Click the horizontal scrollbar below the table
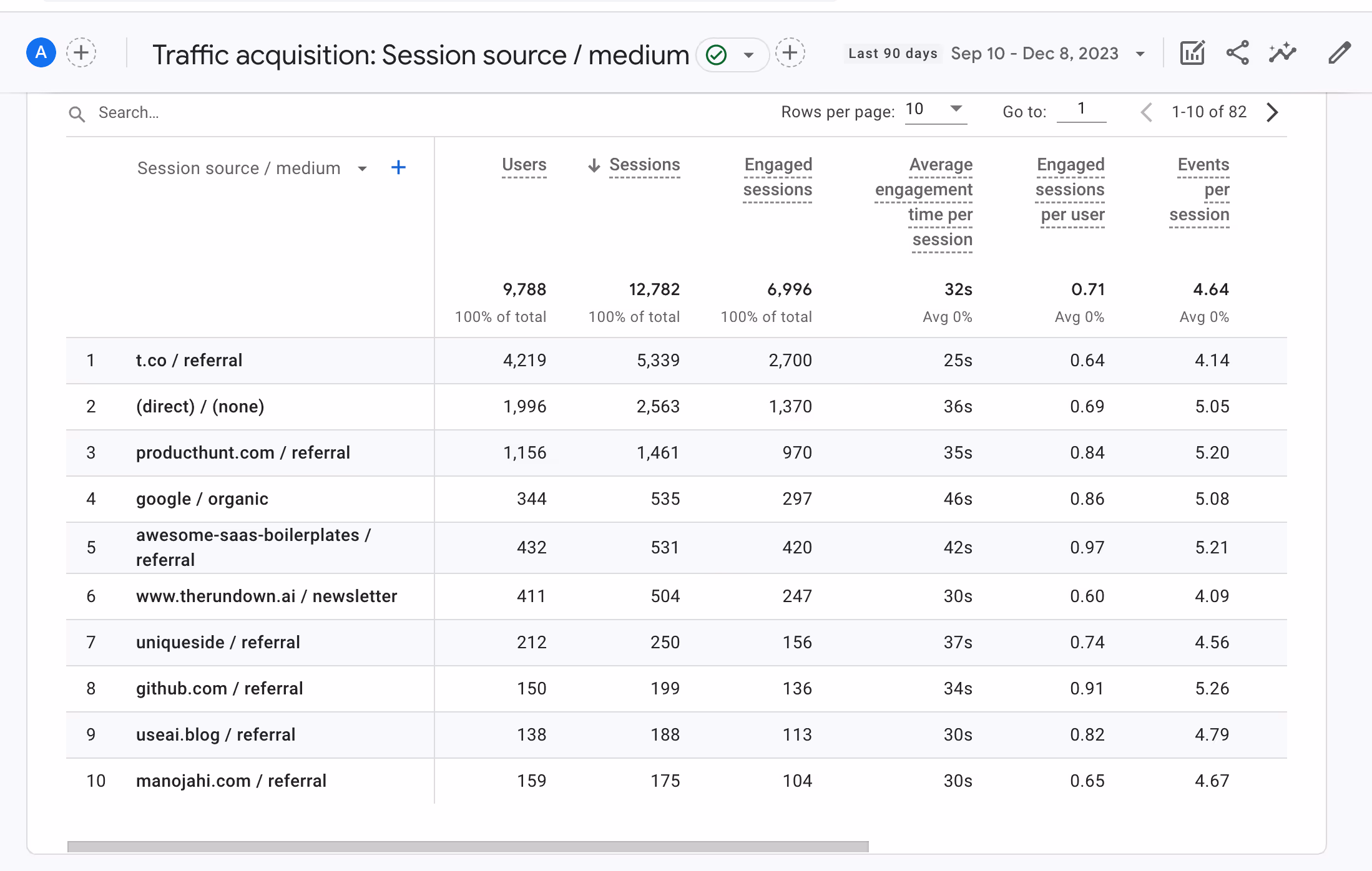Viewport: 1372px width, 871px height. (468, 847)
